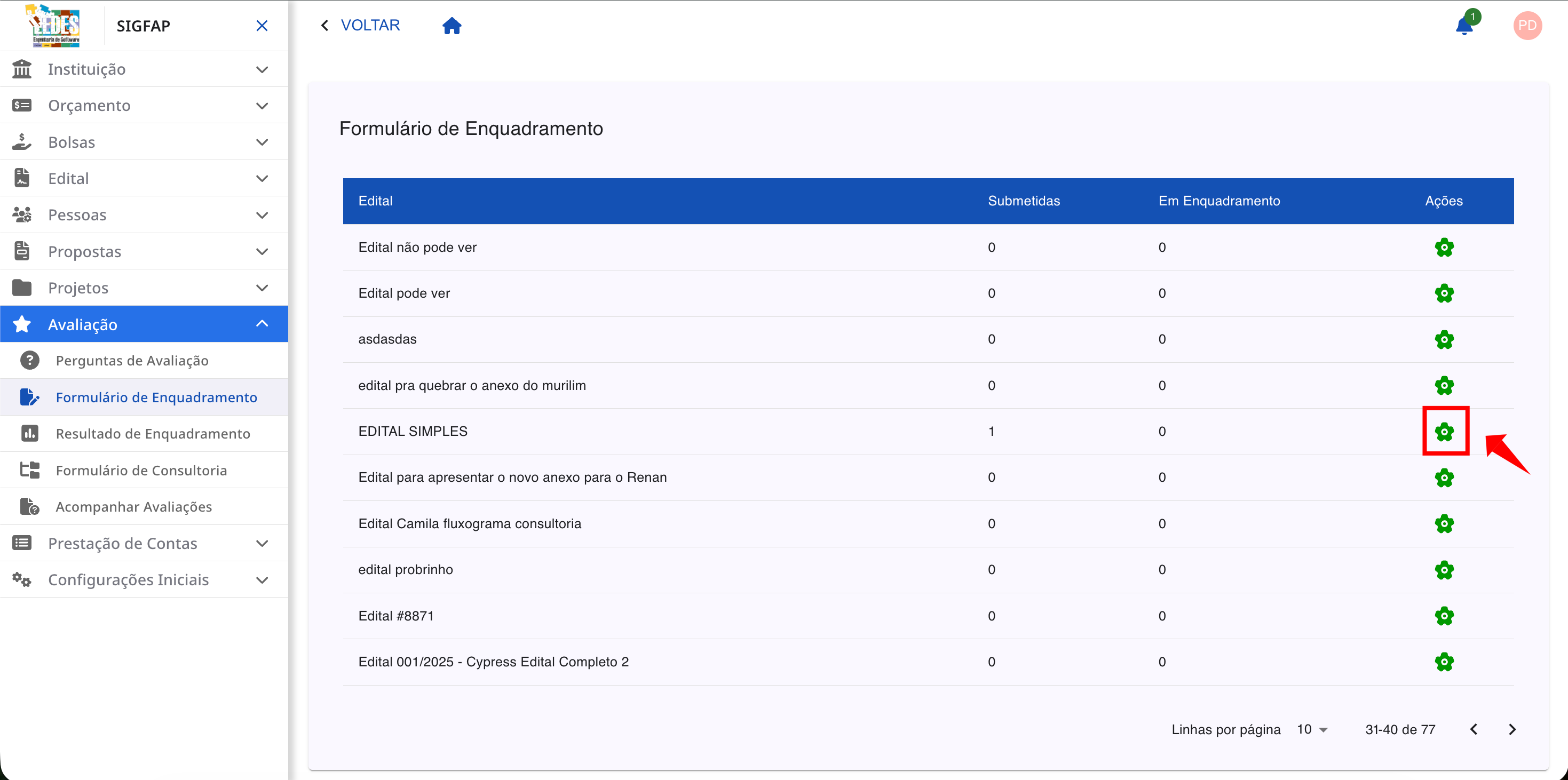Open the gear action for EDITAL SIMPLES
Screen dimensions: 1568x780
pyautogui.click(x=1445, y=431)
